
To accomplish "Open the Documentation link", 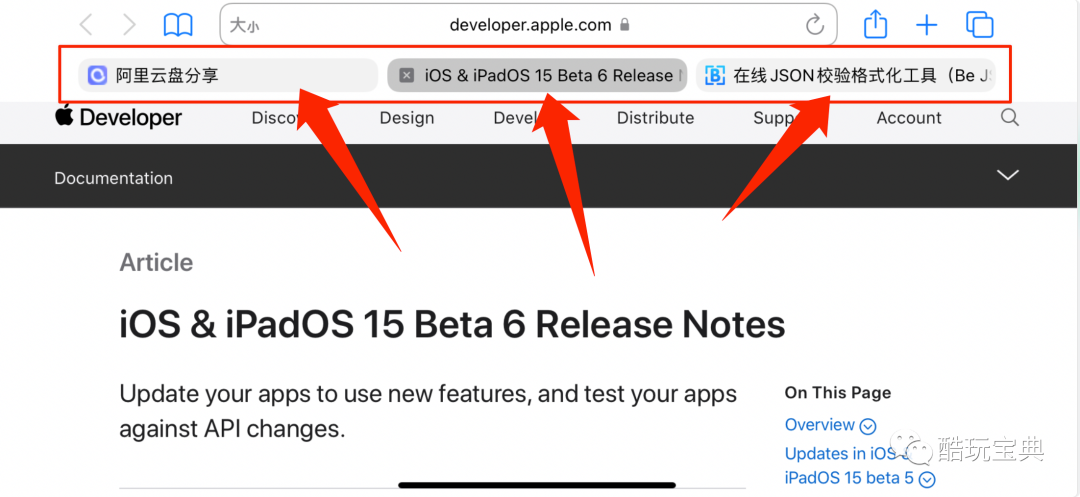I will [114, 178].
